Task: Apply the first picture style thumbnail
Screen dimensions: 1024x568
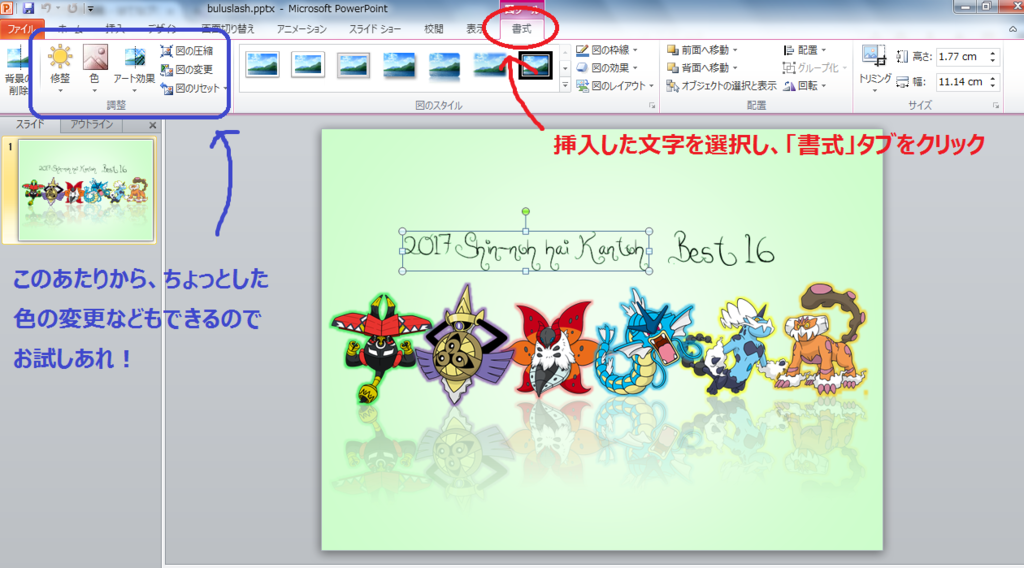Action: click(263, 65)
